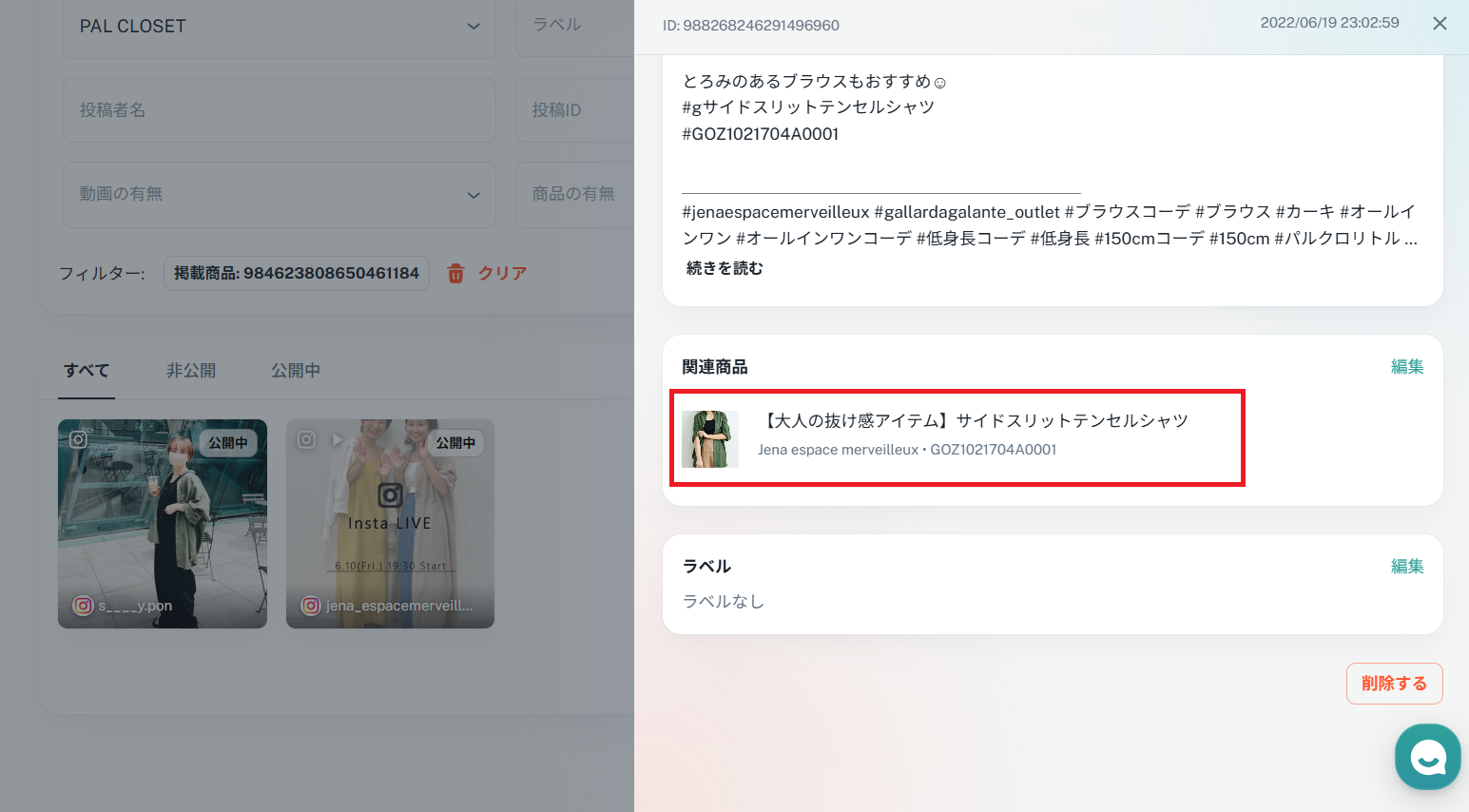Click the timestamp 2022/06/19 23:02:59
1469x812 pixels.
coord(1329,23)
